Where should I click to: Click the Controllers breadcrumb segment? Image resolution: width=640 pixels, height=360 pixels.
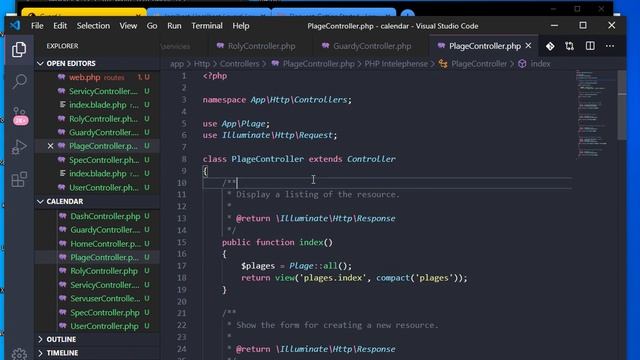coord(239,64)
